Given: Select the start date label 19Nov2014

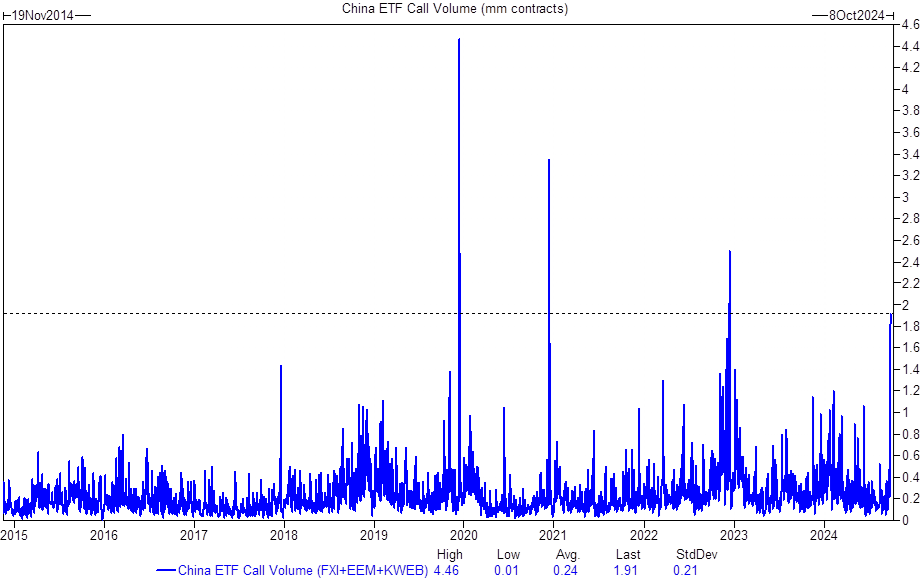Looking at the screenshot, I should tap(43, 16).
